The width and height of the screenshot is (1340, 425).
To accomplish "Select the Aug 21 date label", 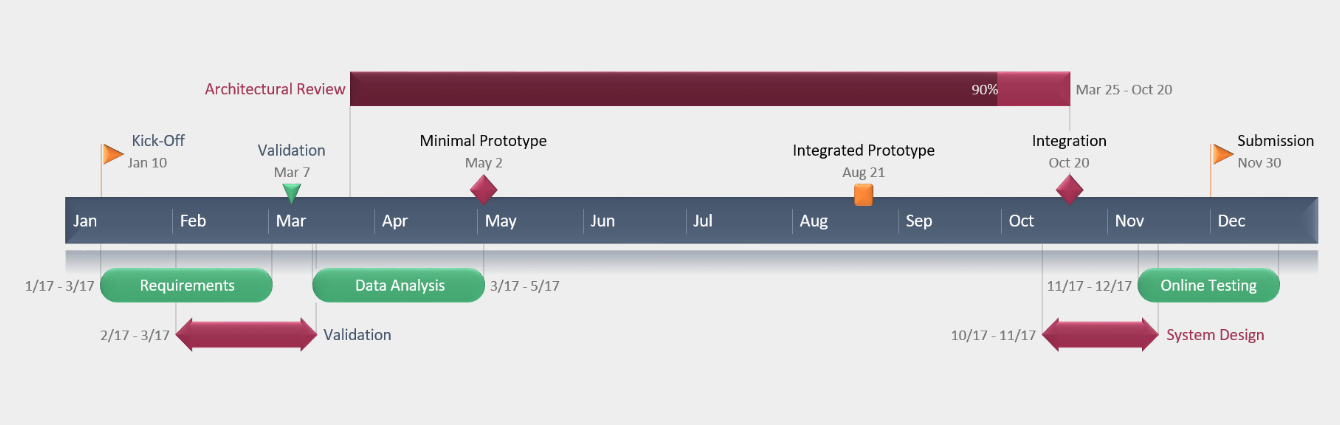I will [x=863, y=172].
